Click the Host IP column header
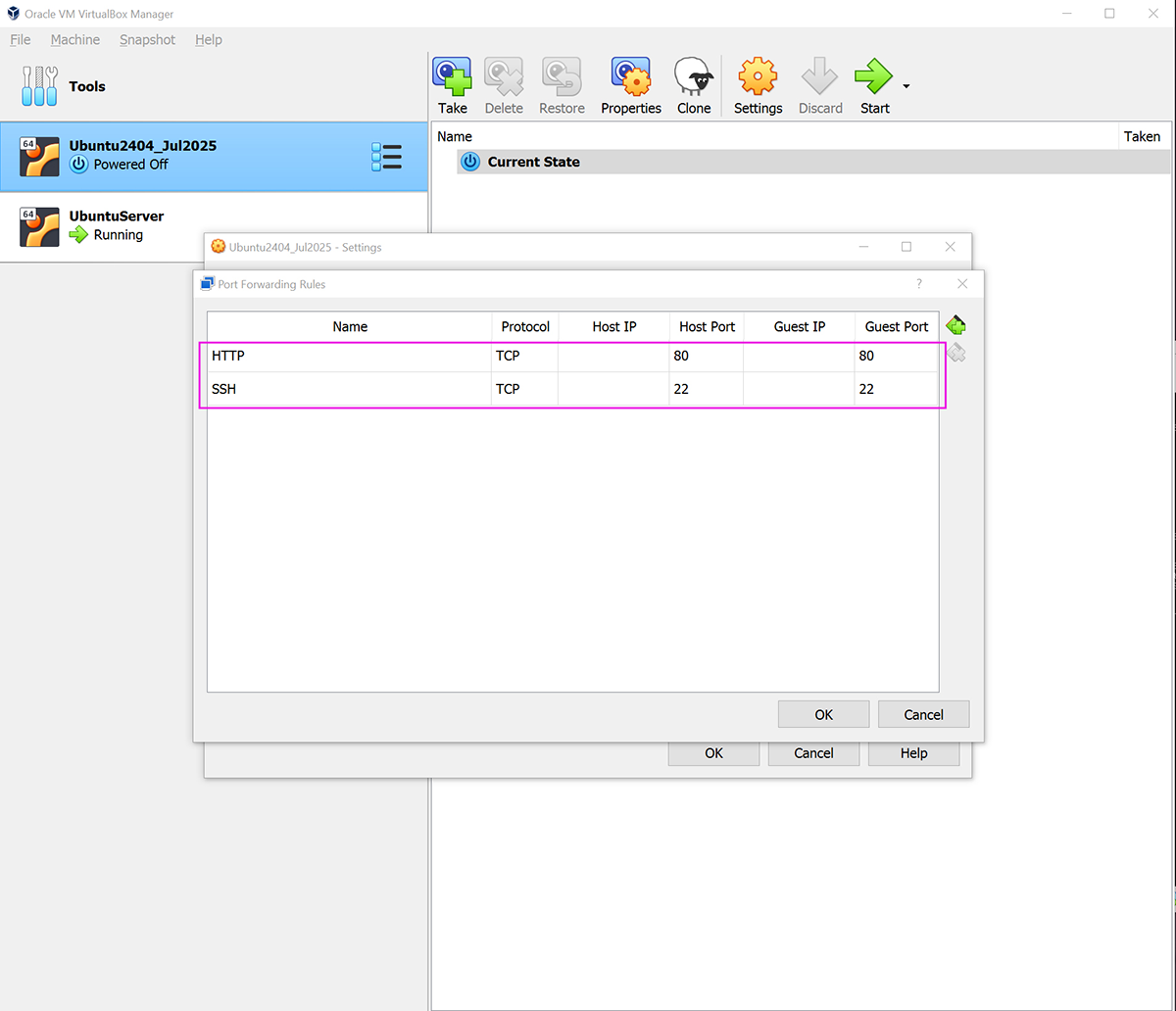The image size is (1176, 1011). 613,326
